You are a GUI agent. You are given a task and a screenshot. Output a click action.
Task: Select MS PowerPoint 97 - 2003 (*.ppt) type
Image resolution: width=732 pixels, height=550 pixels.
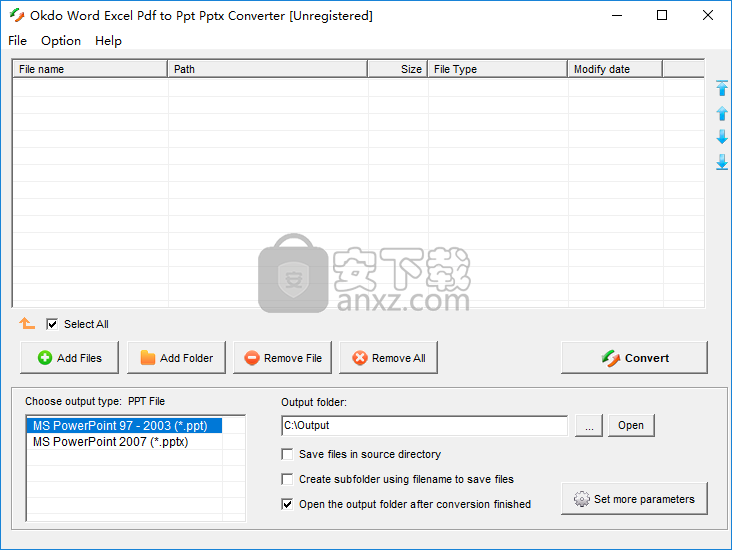pos(124,425)
